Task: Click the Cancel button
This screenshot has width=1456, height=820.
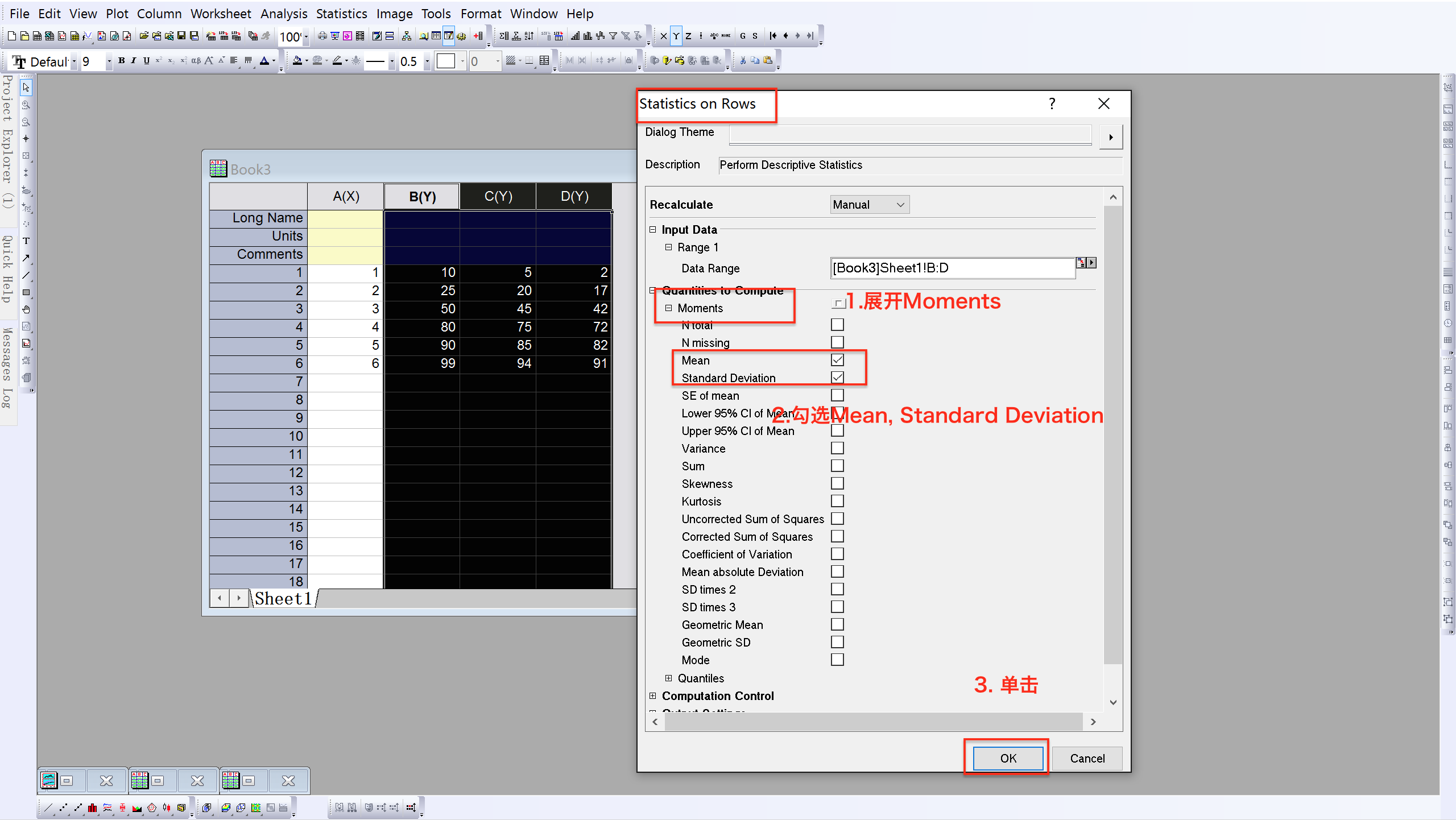Action: 1087,758
